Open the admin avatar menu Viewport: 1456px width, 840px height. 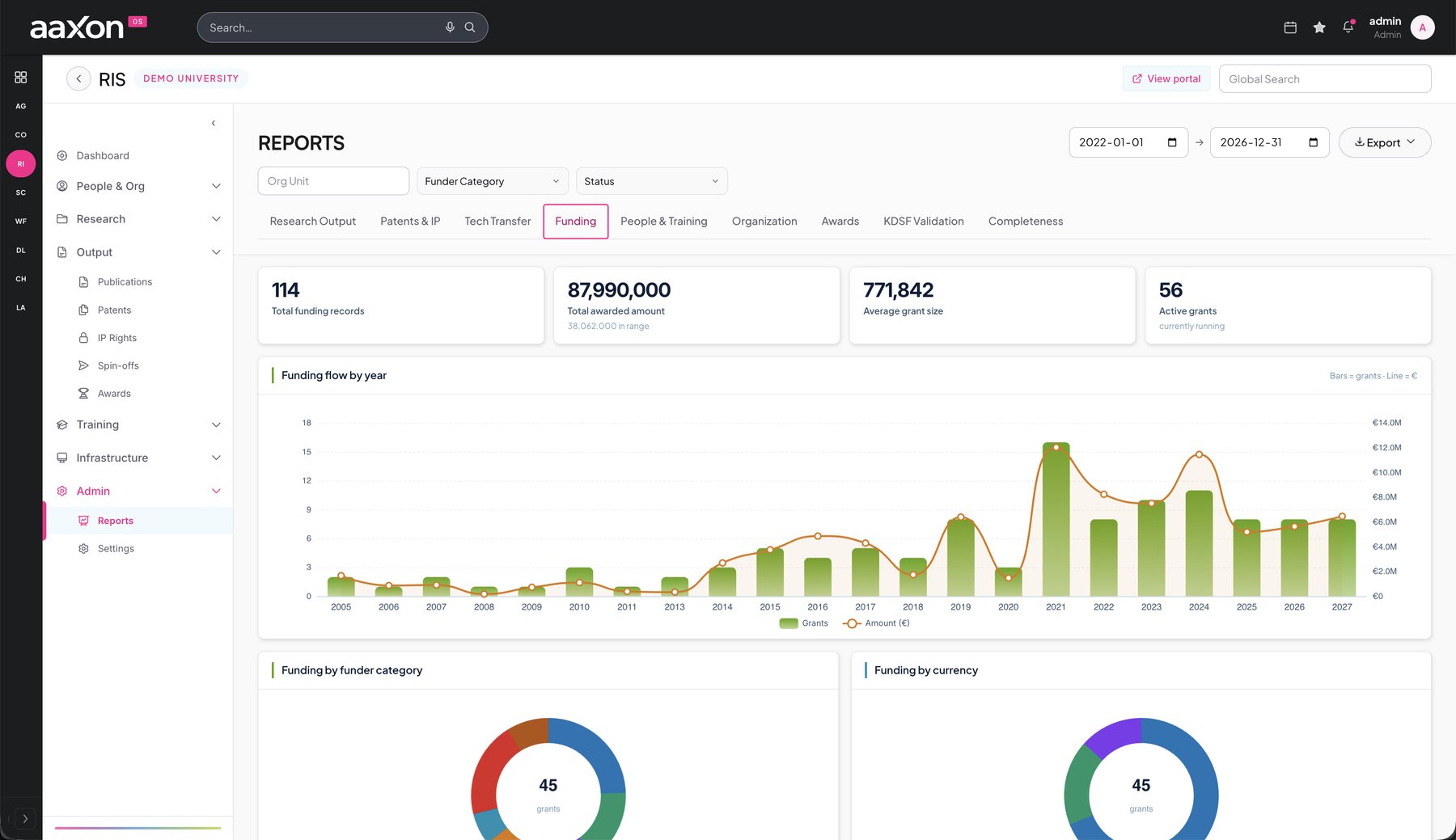pyautogui.click(x=1423, y=27)
